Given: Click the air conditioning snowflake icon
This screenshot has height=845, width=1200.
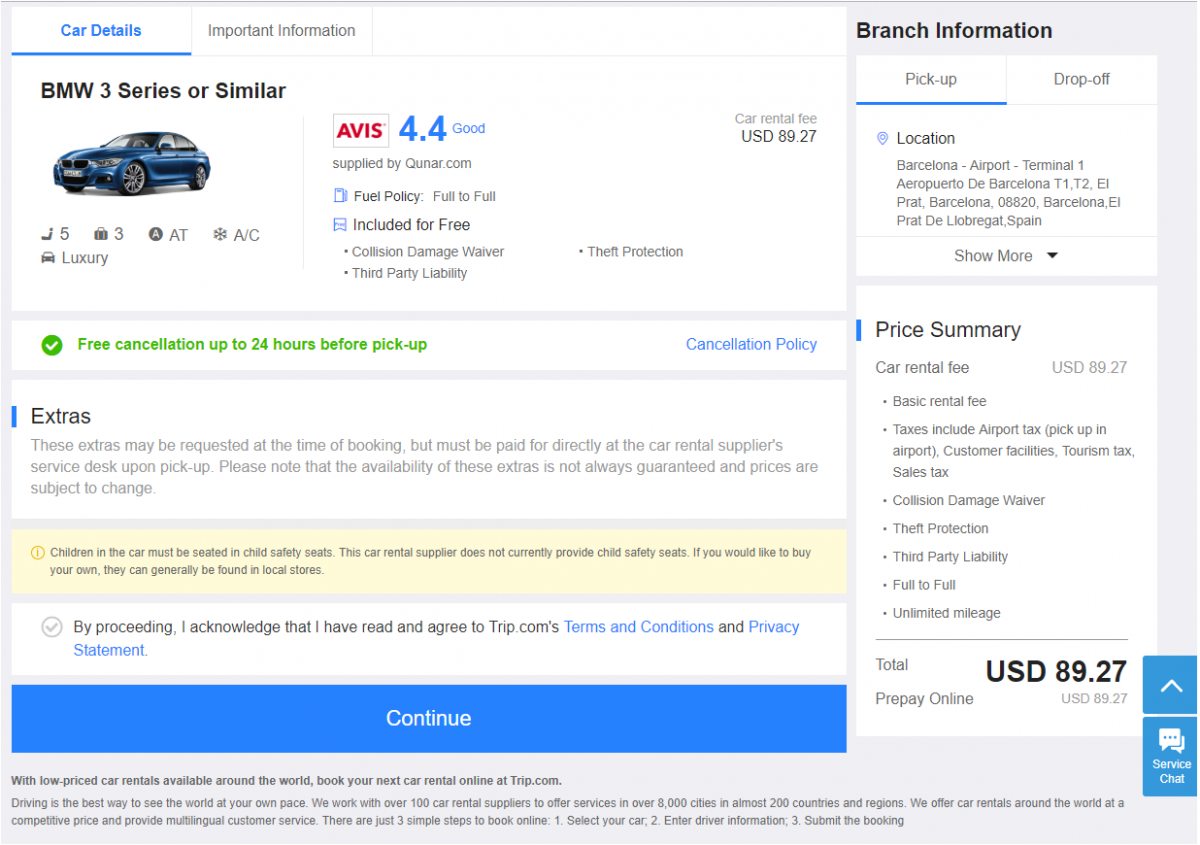Looking at the screenshot, I should [220, 235].
